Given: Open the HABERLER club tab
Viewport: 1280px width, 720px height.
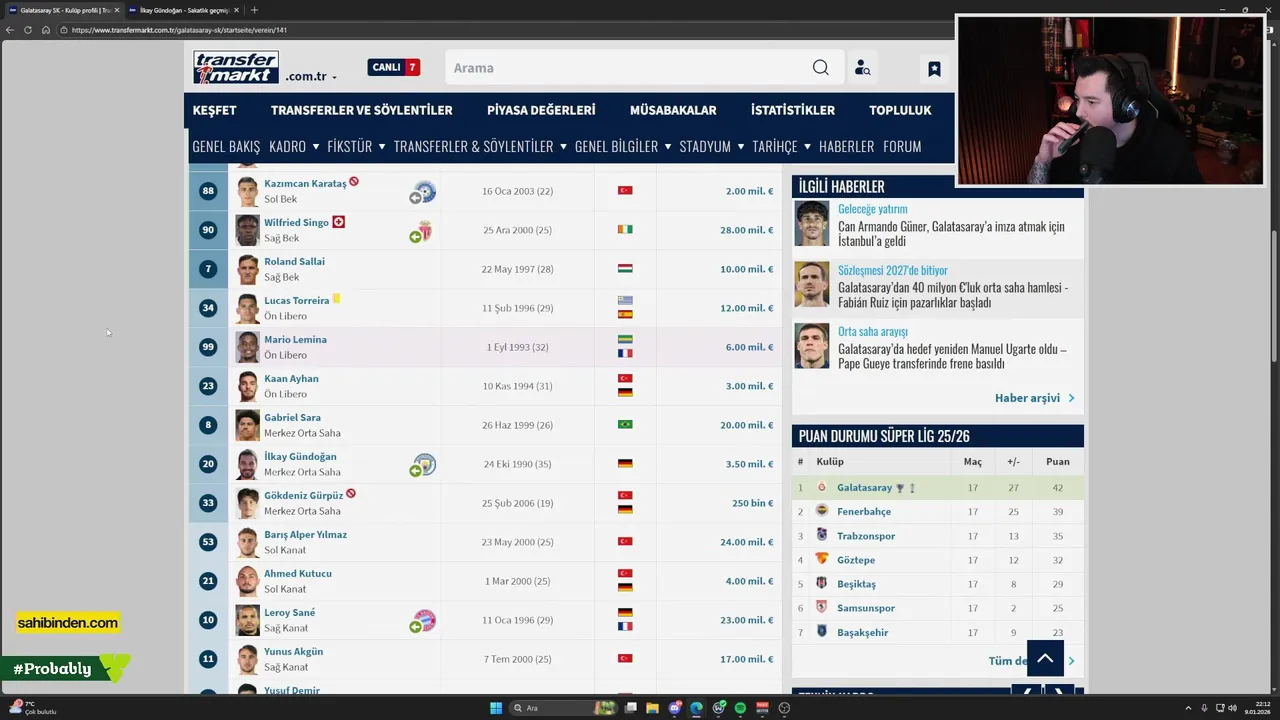Looking at the screenshot, I should [846, 146].
